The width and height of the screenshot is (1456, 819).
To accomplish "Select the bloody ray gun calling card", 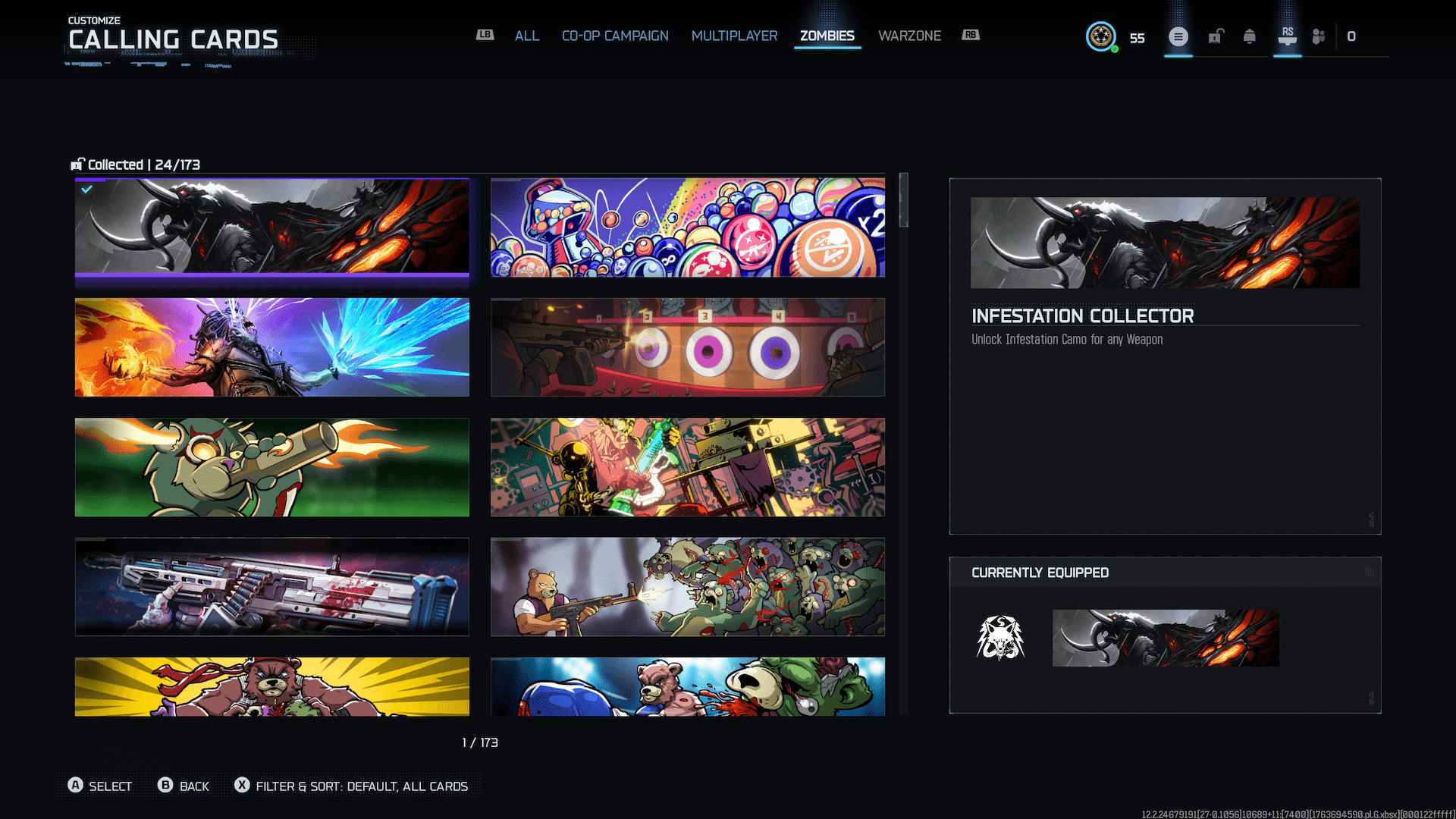I will (x=272, y=587).
